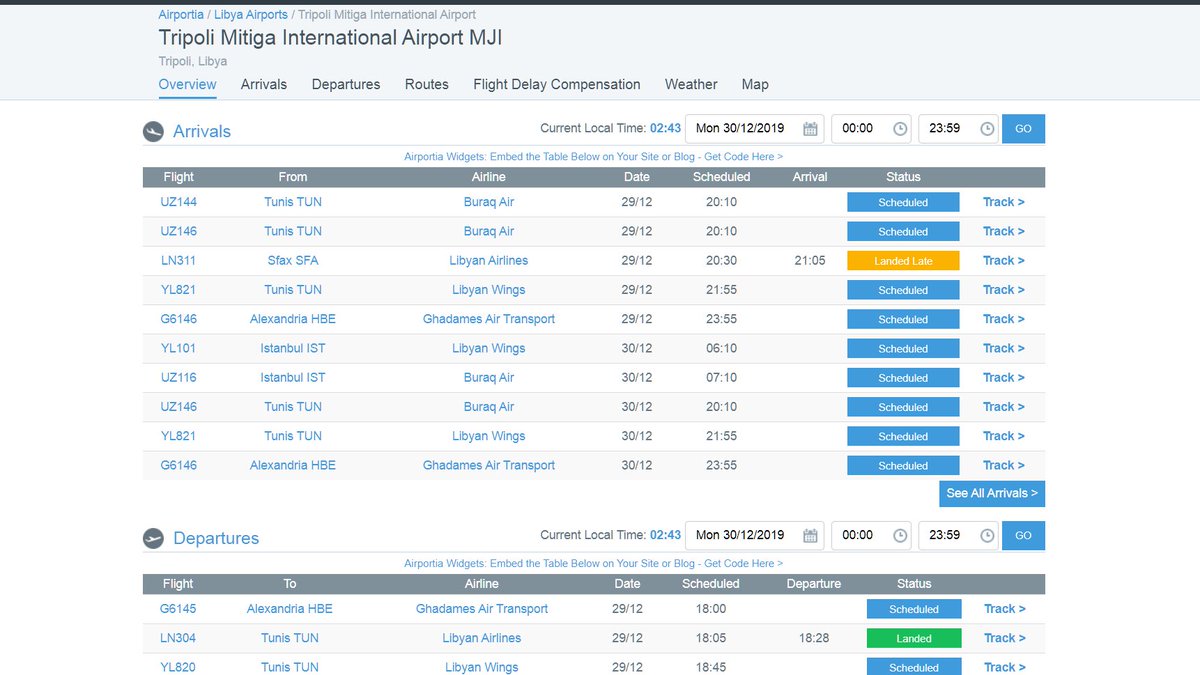This screenshot has width=1200, height=675.
Task: Open calendar icon in Departures date field
Action: click(x=810, y=536)
